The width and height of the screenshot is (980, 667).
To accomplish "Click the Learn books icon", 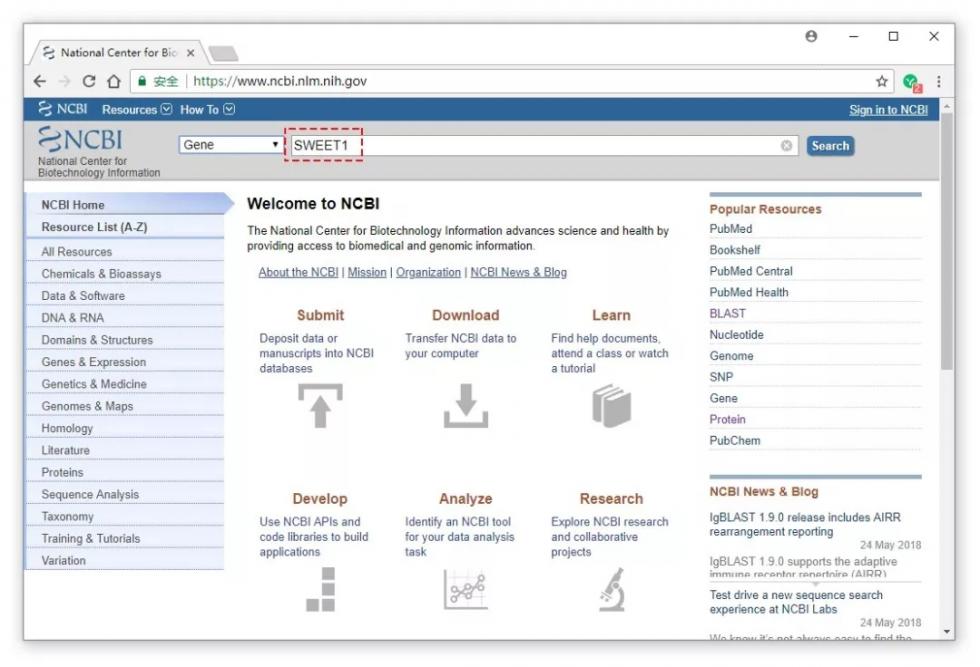I will [611, 406].
